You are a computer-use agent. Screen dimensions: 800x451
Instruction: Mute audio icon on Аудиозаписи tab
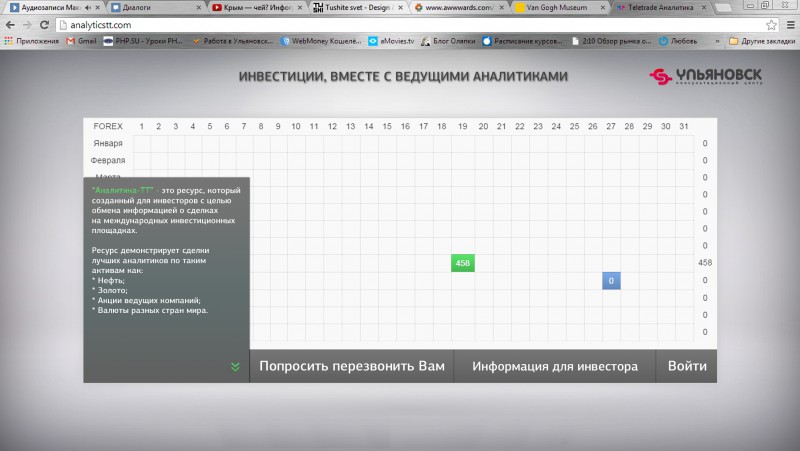tap(88, 8)
